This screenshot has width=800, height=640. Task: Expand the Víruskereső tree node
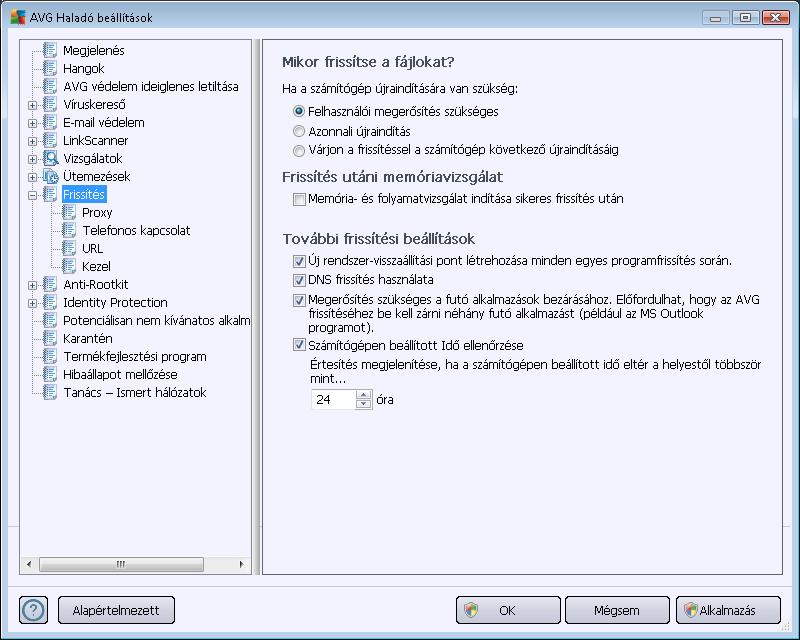pos(33,105)
